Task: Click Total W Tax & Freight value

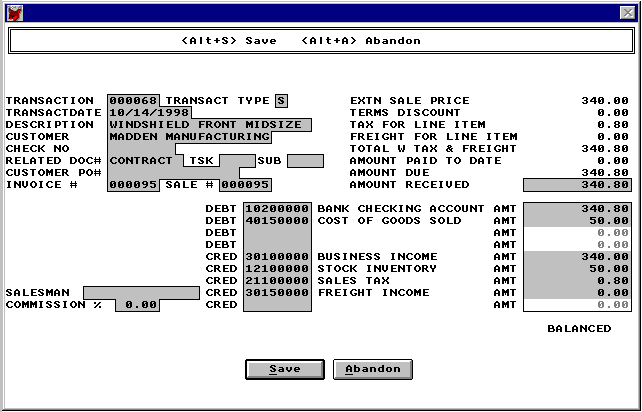Action: (x=605, y=149)
